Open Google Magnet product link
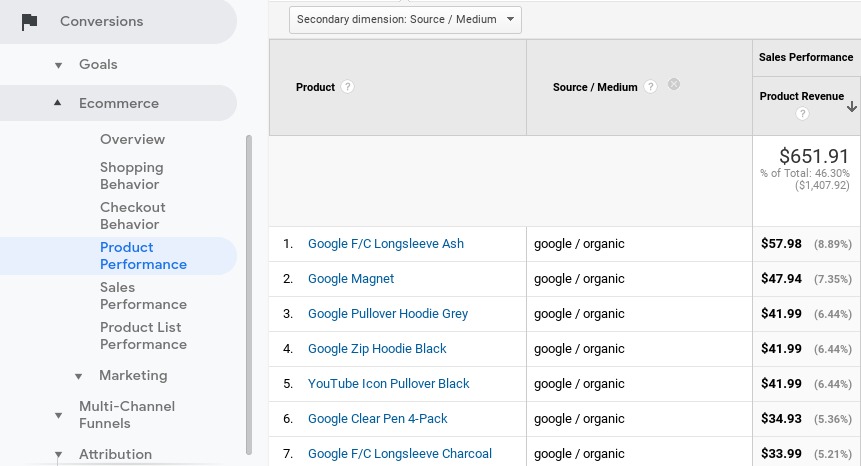 pyautogui.click(x=351, y=279)
